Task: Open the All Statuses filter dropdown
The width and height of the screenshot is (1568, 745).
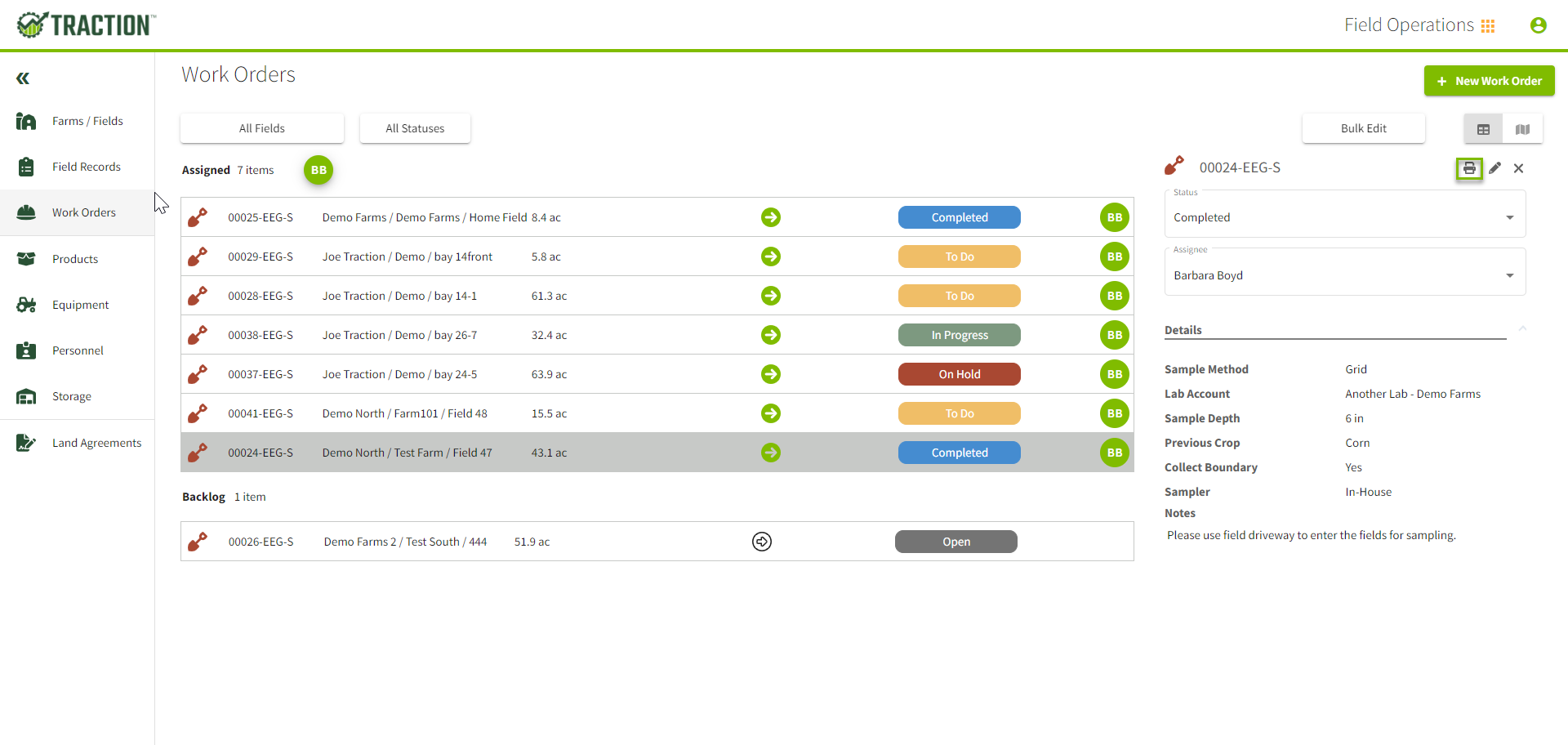Action: pos(415,128)
